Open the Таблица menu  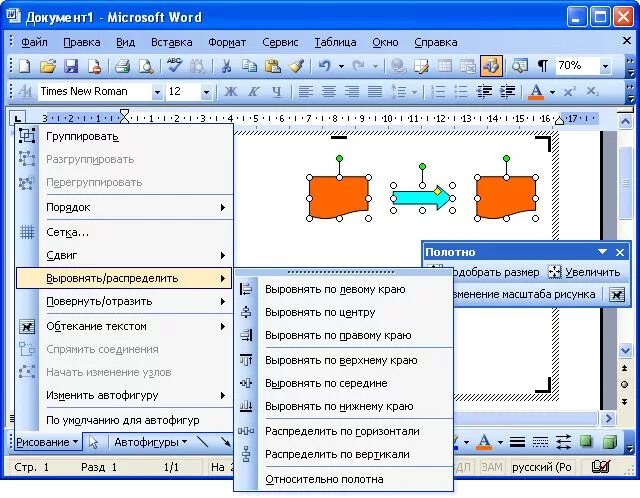[x=335, y=42]
